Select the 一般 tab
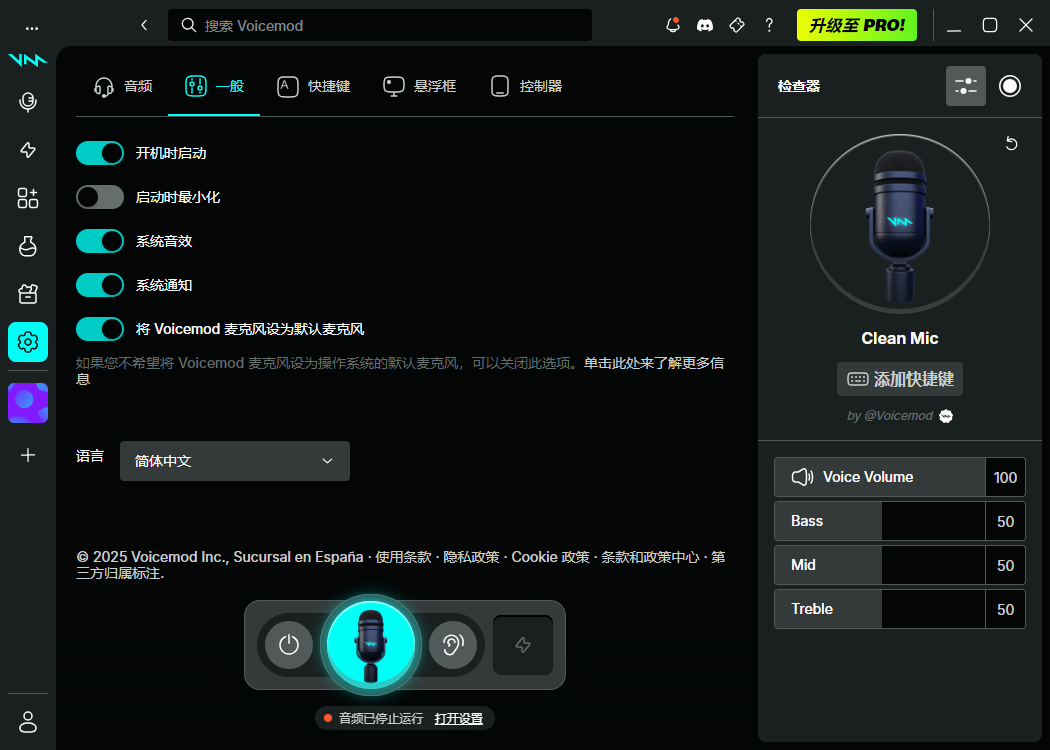The height and width of the screenshot is (750, 1050). click(x=214, y=86)
